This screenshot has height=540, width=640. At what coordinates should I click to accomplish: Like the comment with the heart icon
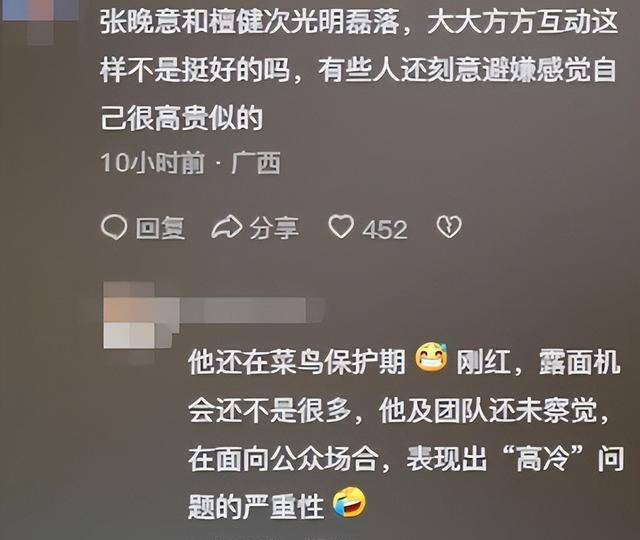point(341,227)
